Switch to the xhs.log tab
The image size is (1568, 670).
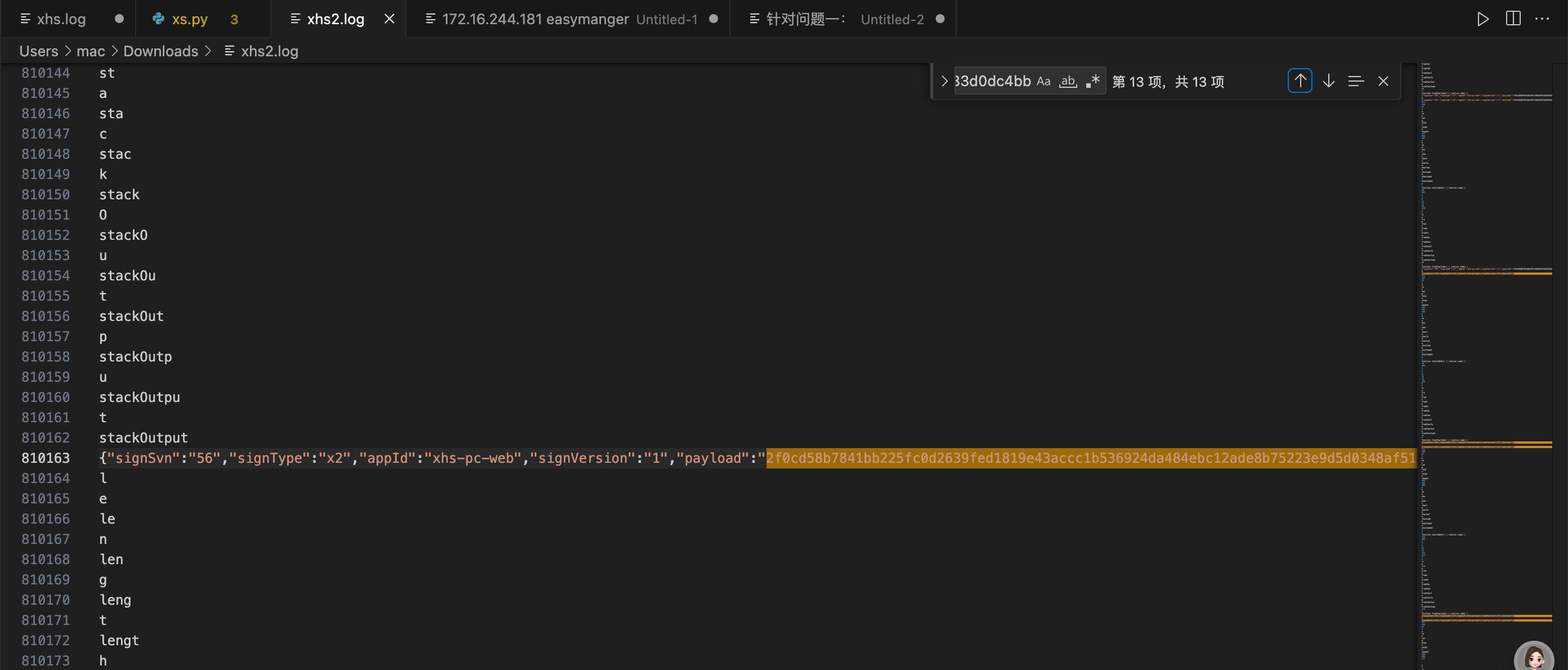point(61,19)
